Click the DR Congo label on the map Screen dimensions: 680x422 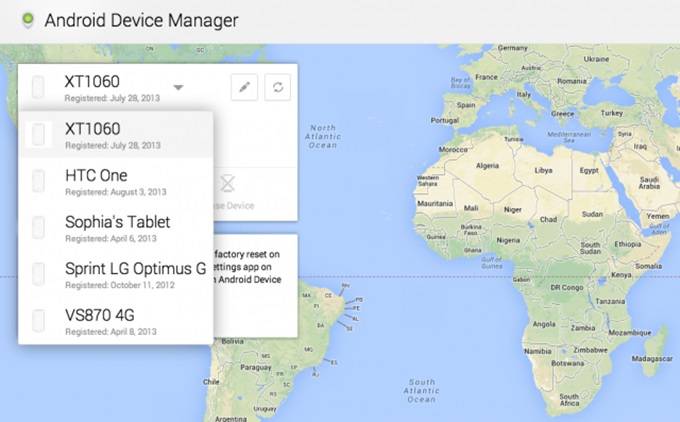[x=566, y=287]
